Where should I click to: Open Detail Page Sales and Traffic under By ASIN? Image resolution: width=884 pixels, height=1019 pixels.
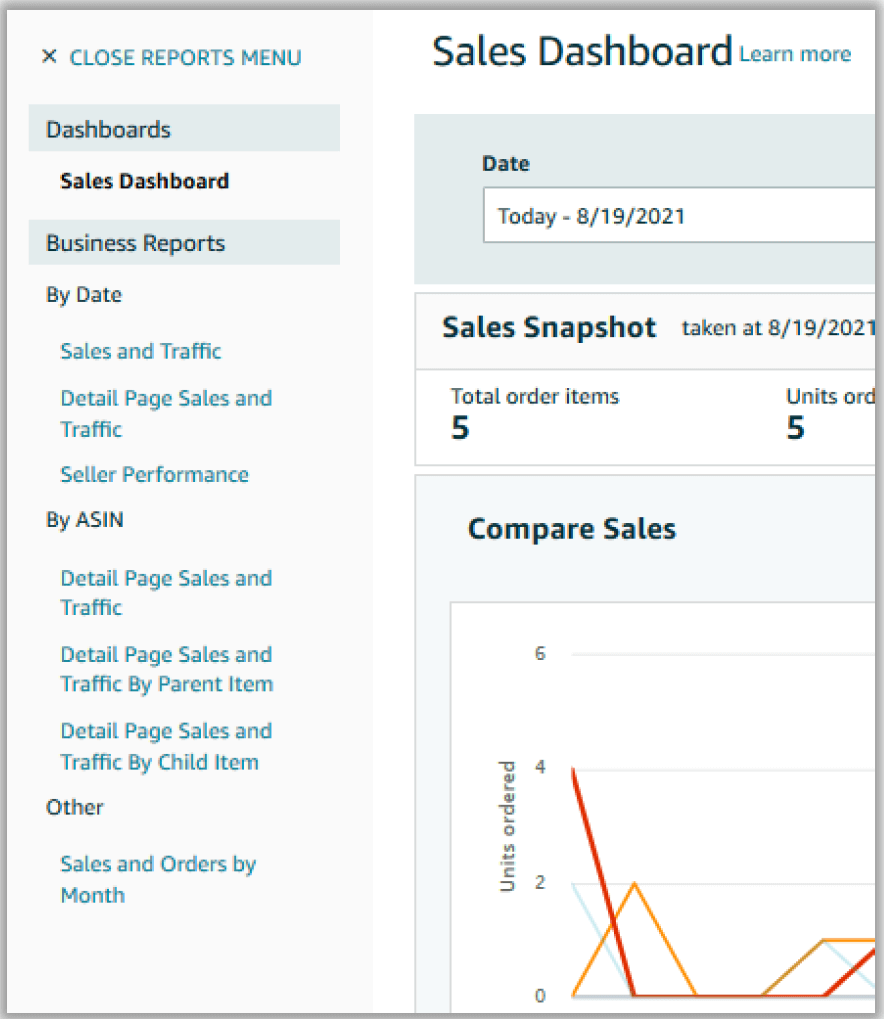pyautogui.click(x=166, y=592)
